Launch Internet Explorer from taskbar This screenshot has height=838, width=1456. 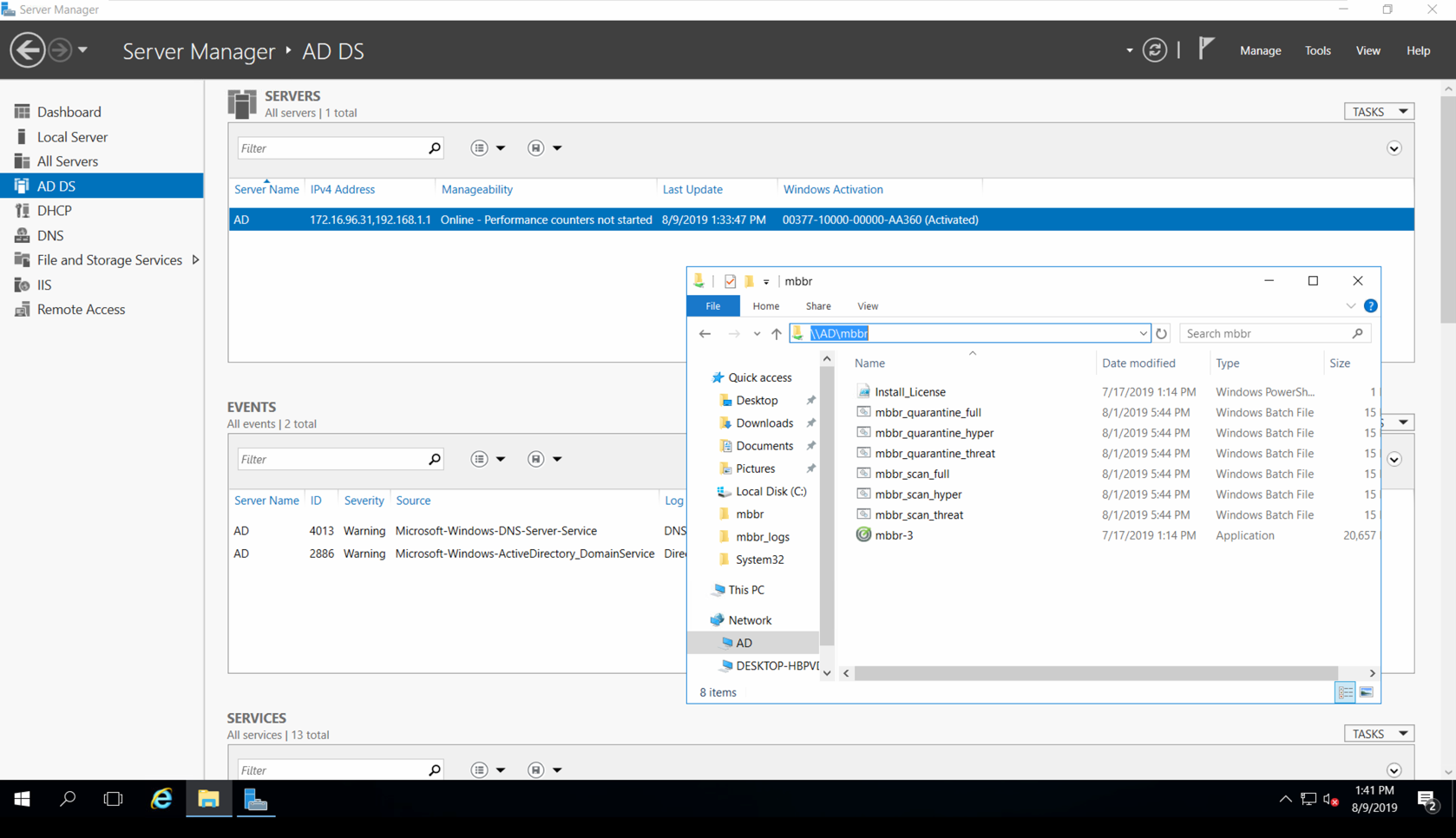(x=161, y=800)
